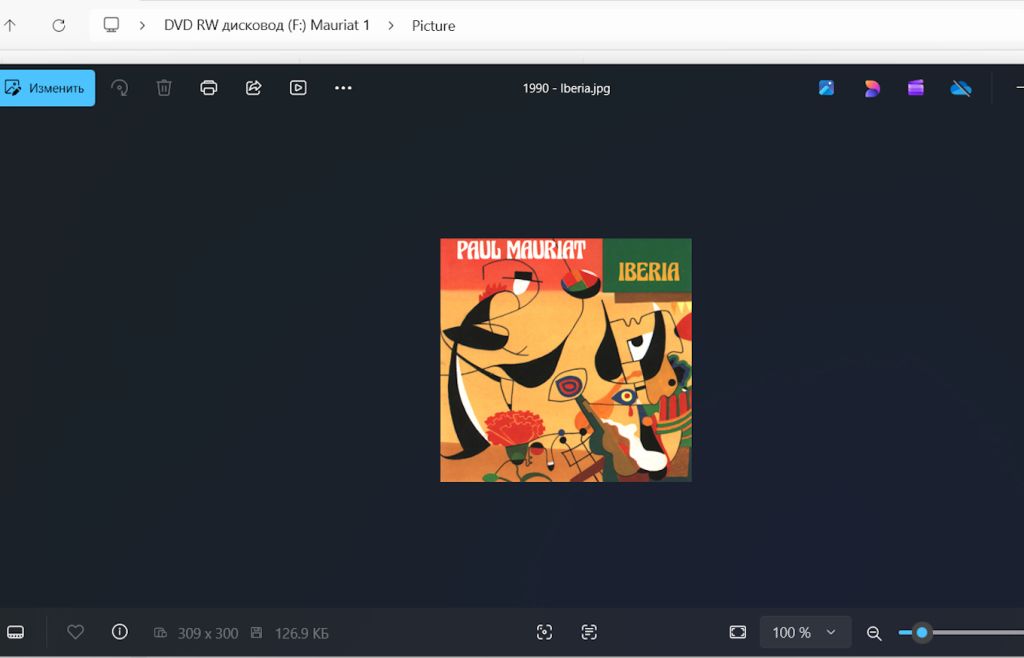
Task: Click the OneDrive crossed cloud icon
Action: [x=961, y=87]
